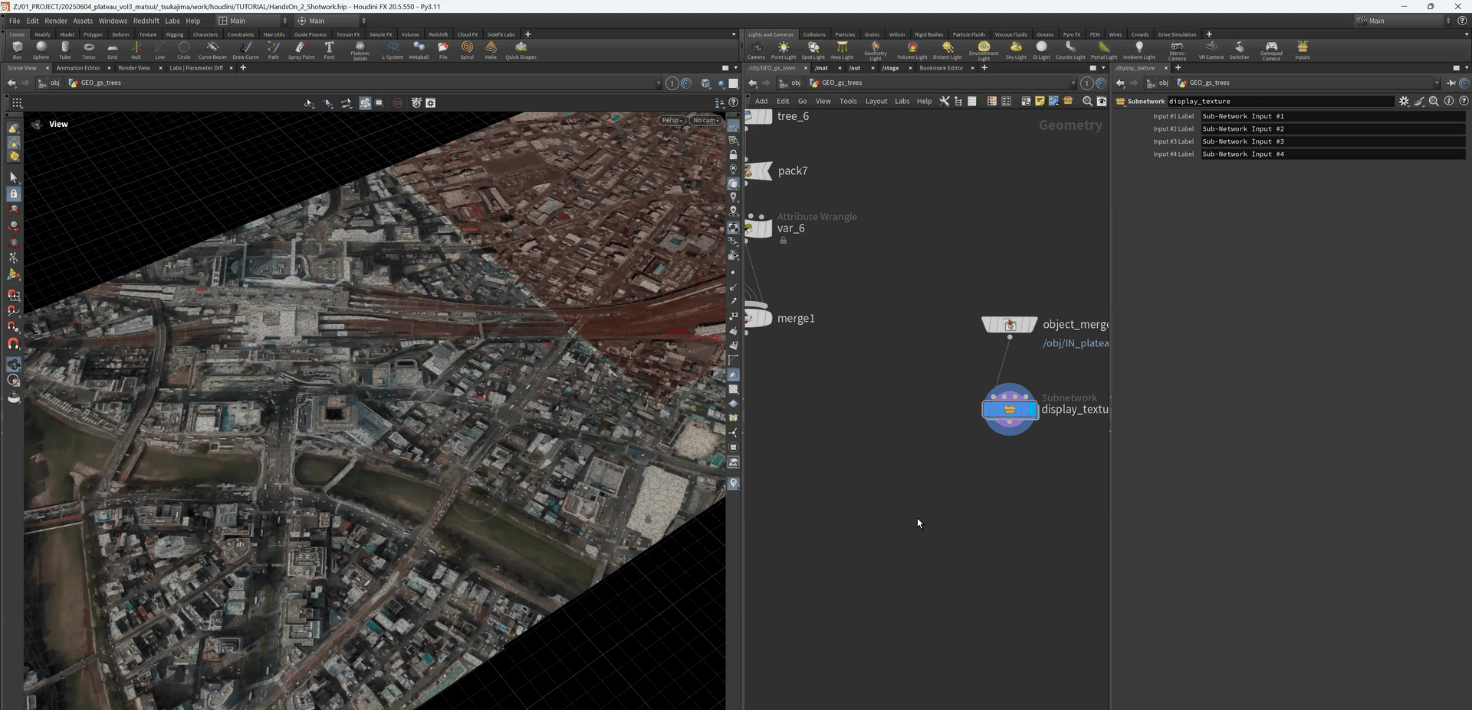Click the parameter pane gear settings icon
The width and height of the screenshot is (1472, 710).
pyautogui.click(x=1404, y=101)
